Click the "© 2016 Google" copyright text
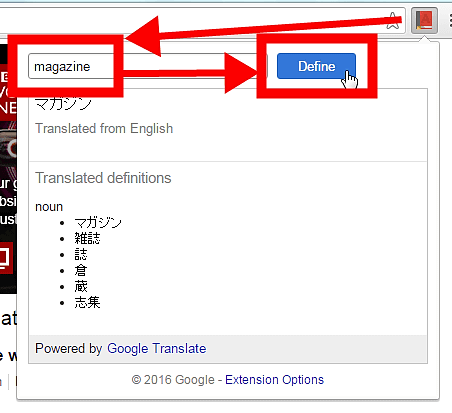The width and height of the screenshot is (452, 413). click(173, 380)
